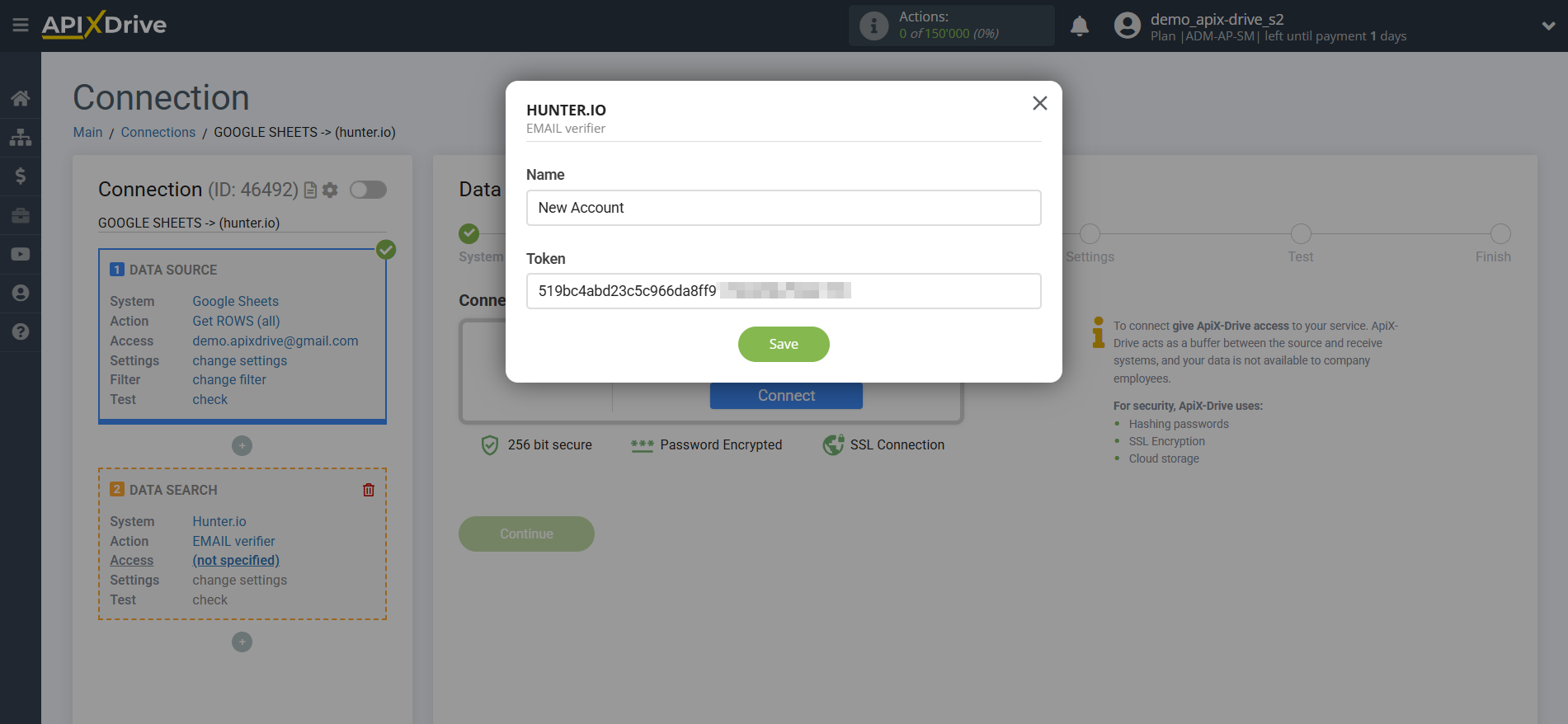The height and width of the screenshot is (724, 1568).
Task: Open the connection settings gear icon
Action: [x=330, y=190]
